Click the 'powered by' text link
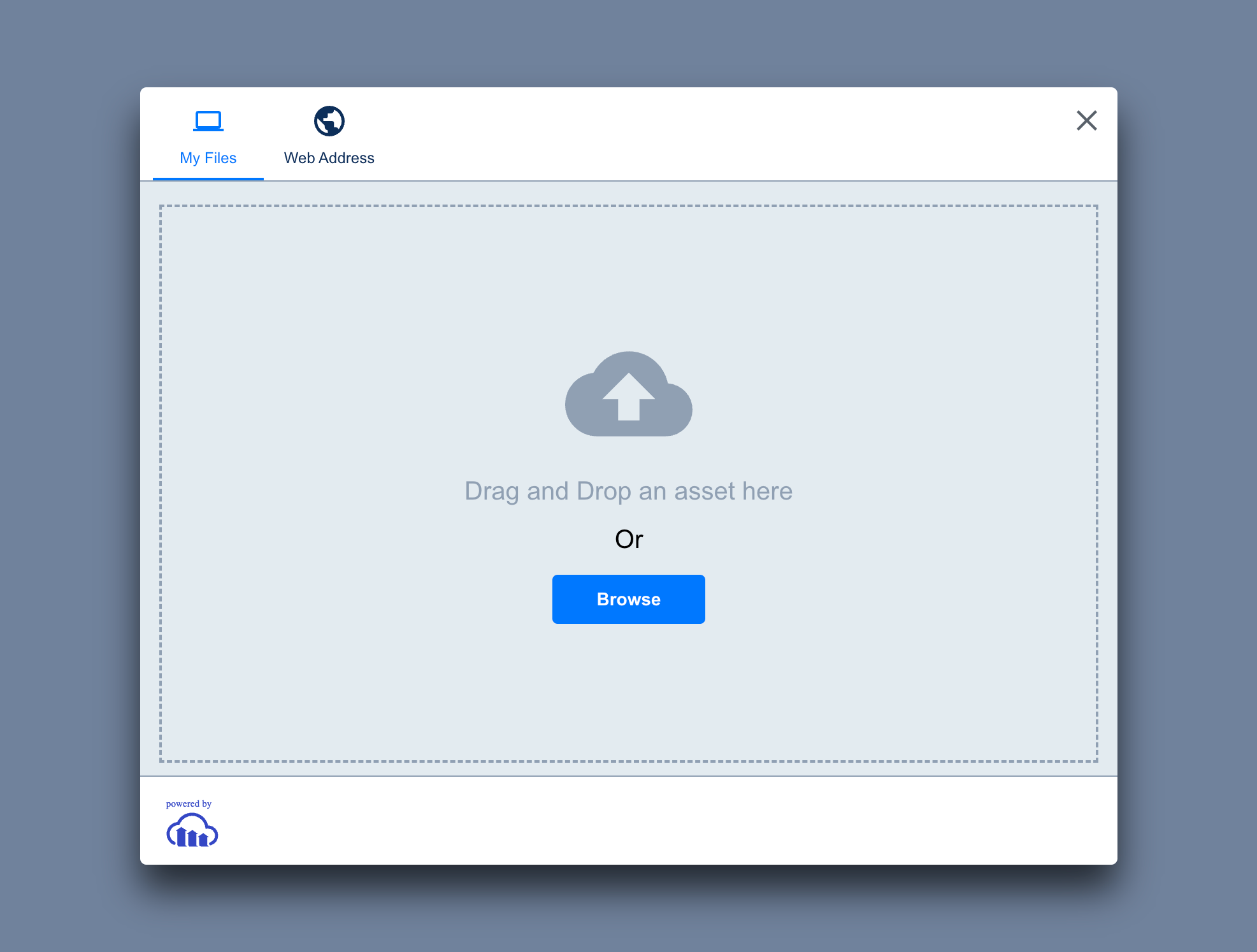 tap(189, 804)
